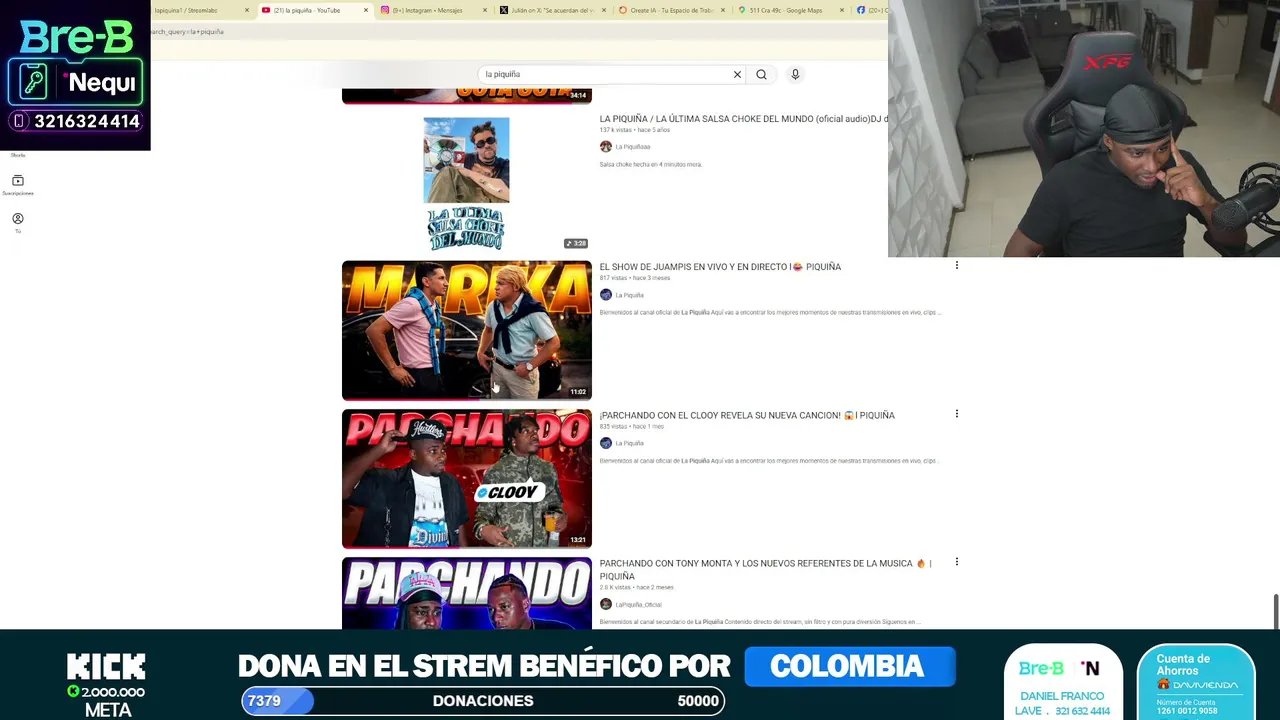
Task: Click the browser address bar URL
Action: tap(188, 32)
